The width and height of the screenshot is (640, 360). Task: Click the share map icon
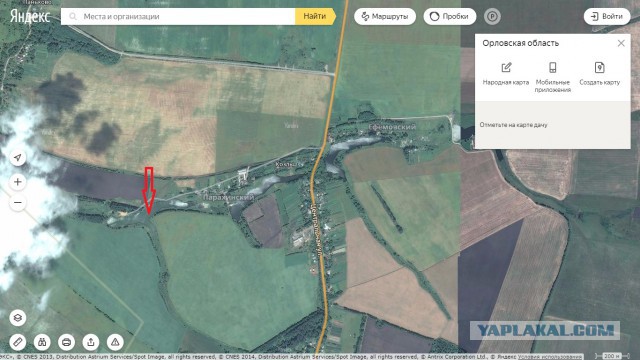(x=91, y=342)
